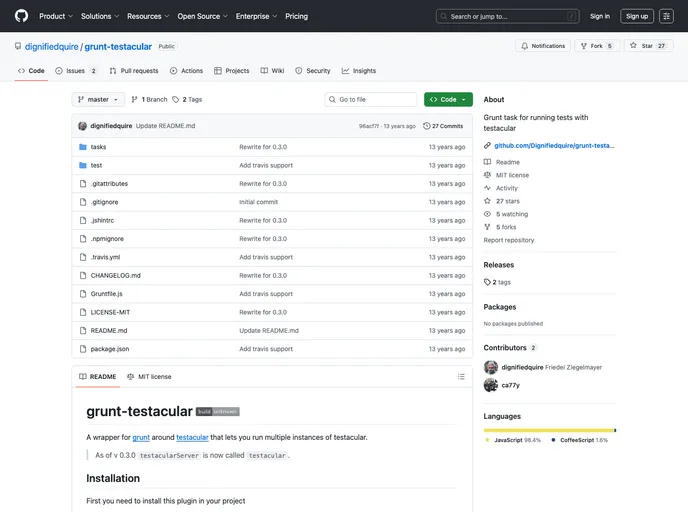688x512 pixels.
Task: Switch to the Wiki tab
Action: (272, 71)
